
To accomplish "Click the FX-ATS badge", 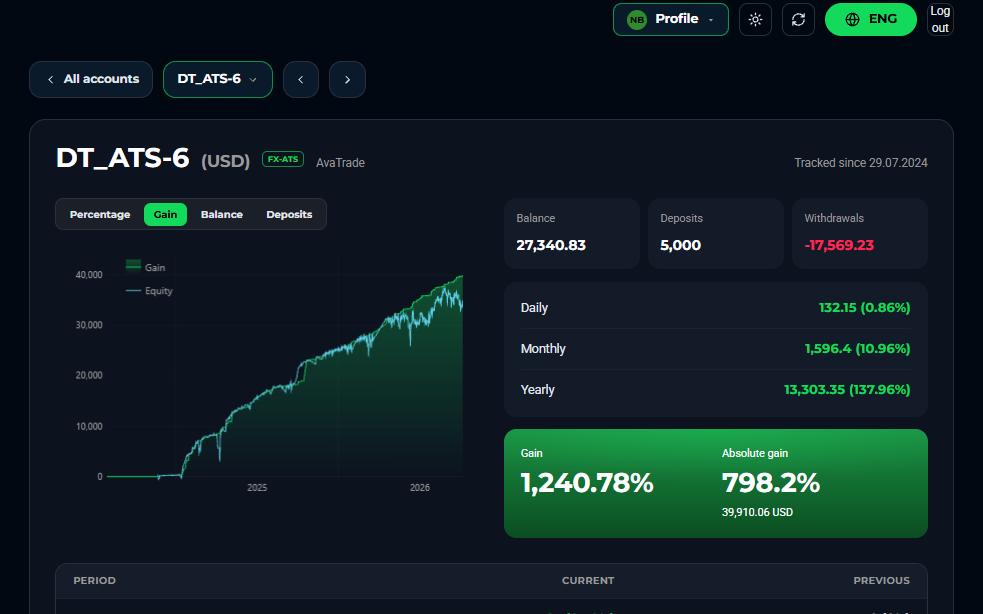I will 283,159.
